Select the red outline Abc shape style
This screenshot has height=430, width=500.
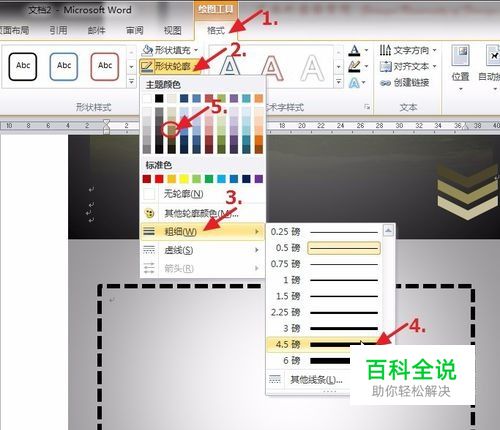[105, 66]
